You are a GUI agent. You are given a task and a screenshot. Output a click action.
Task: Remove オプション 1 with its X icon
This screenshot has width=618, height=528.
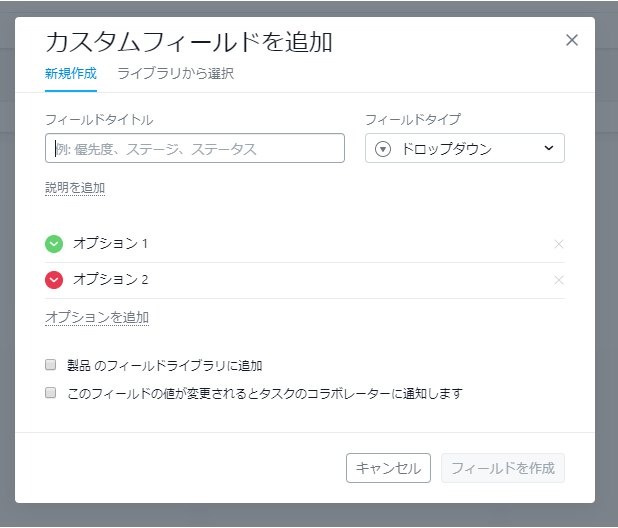tap(559, 244)
